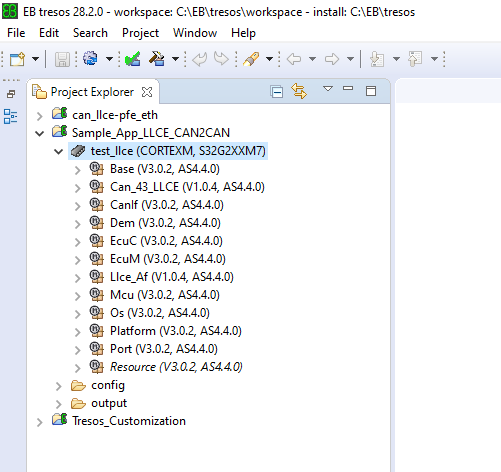
Task: Select test_llce (CORTEXM, S32G2XXM7) row
Action: (x=168, y=151)
